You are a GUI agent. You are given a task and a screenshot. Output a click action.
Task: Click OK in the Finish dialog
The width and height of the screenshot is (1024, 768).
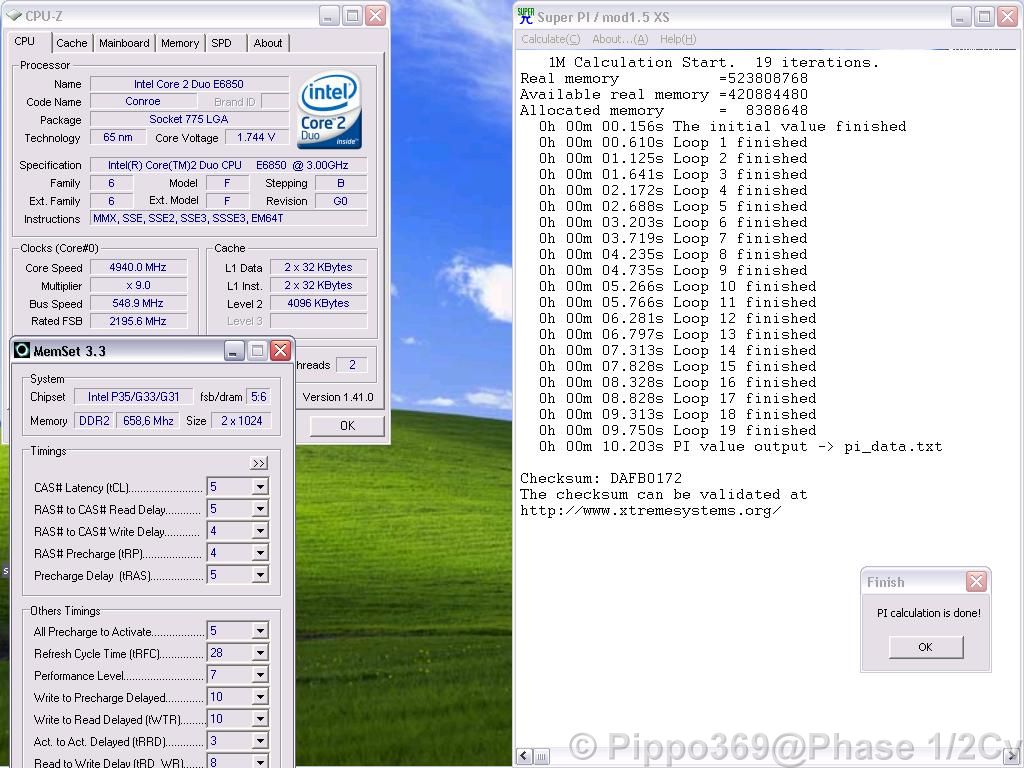tap(925, 647)
